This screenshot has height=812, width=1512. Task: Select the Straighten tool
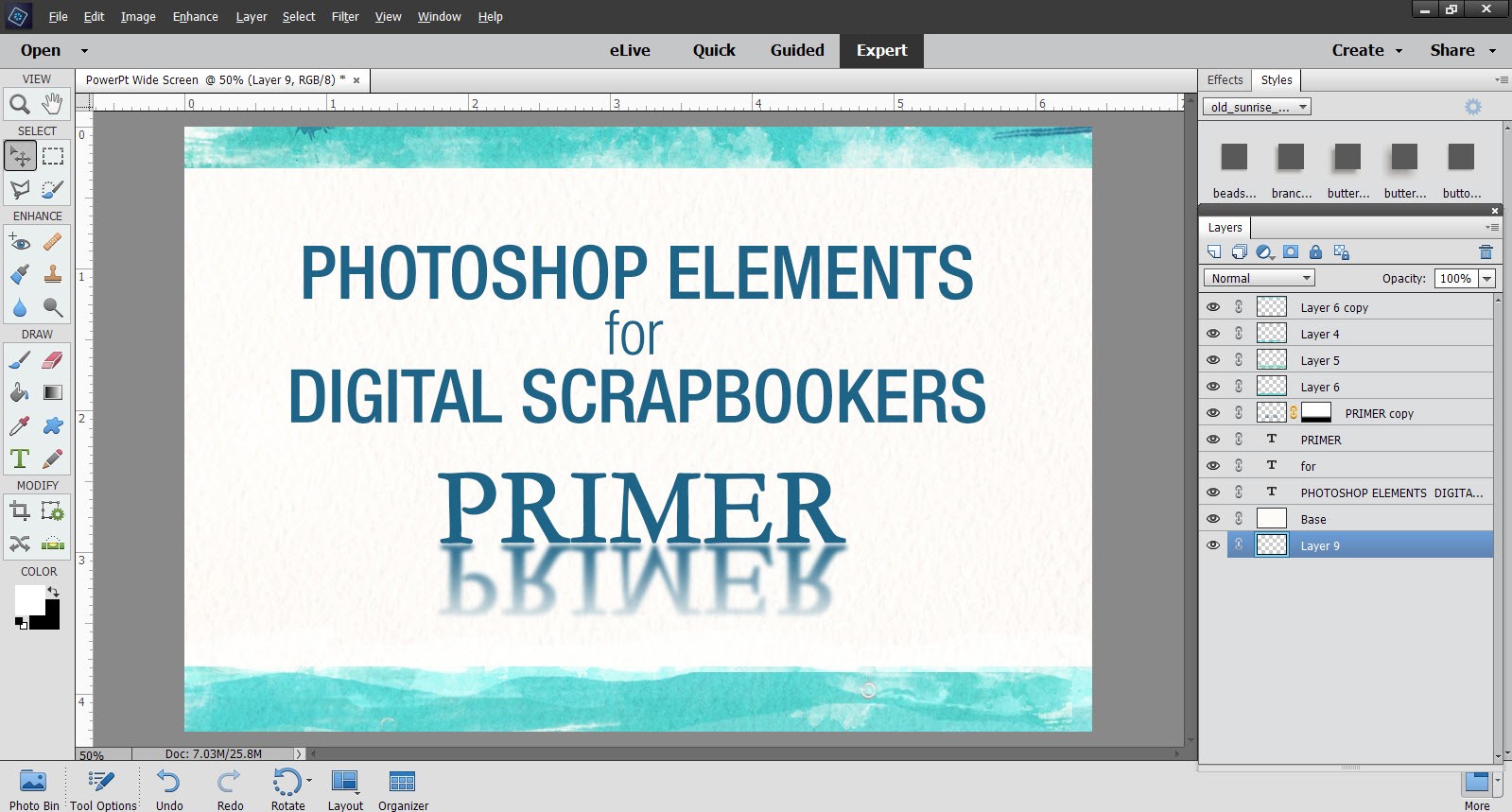[53, 544]
